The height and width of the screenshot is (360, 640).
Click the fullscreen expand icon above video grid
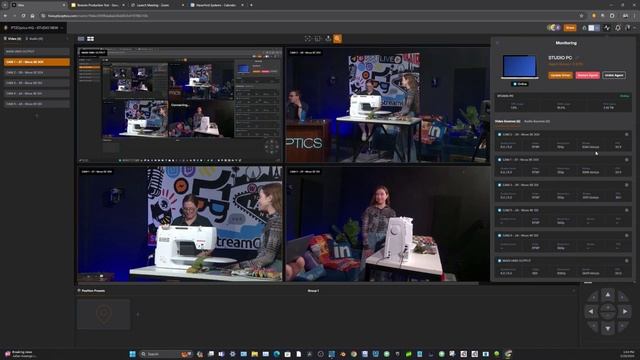[x=308, y=39]
